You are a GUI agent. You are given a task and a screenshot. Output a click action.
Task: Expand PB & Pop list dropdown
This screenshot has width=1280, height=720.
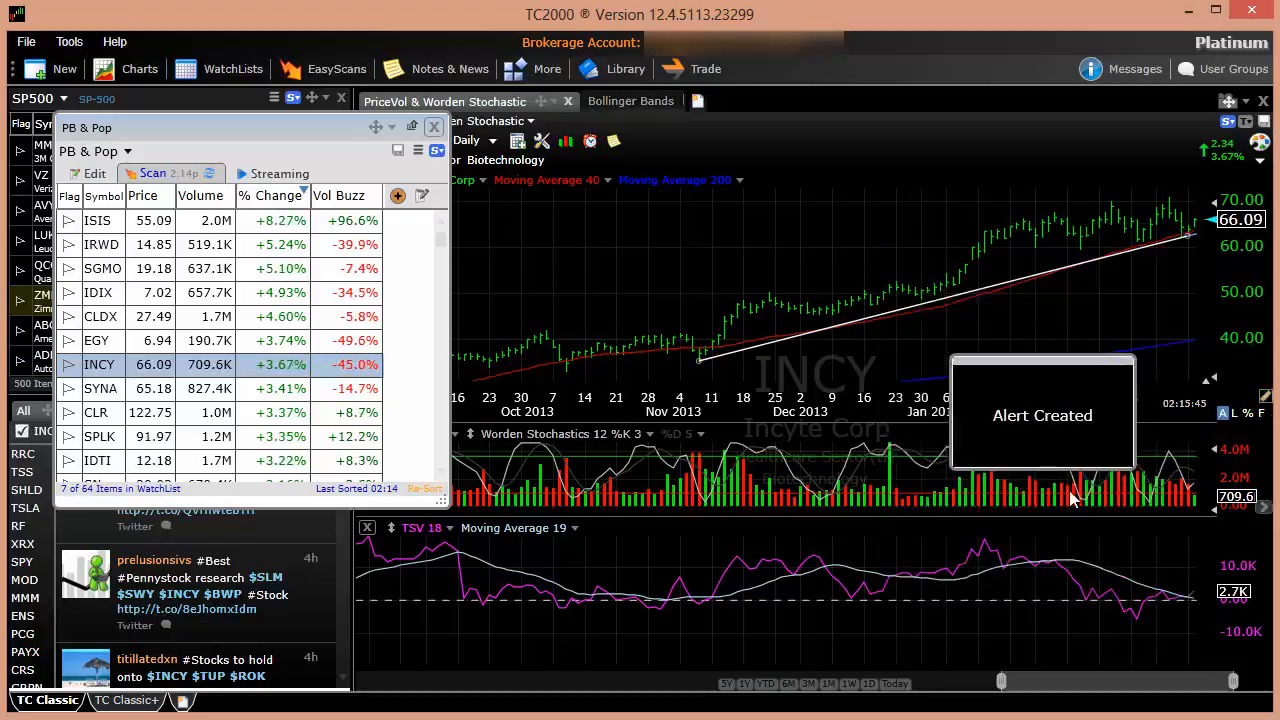point(127,152)
